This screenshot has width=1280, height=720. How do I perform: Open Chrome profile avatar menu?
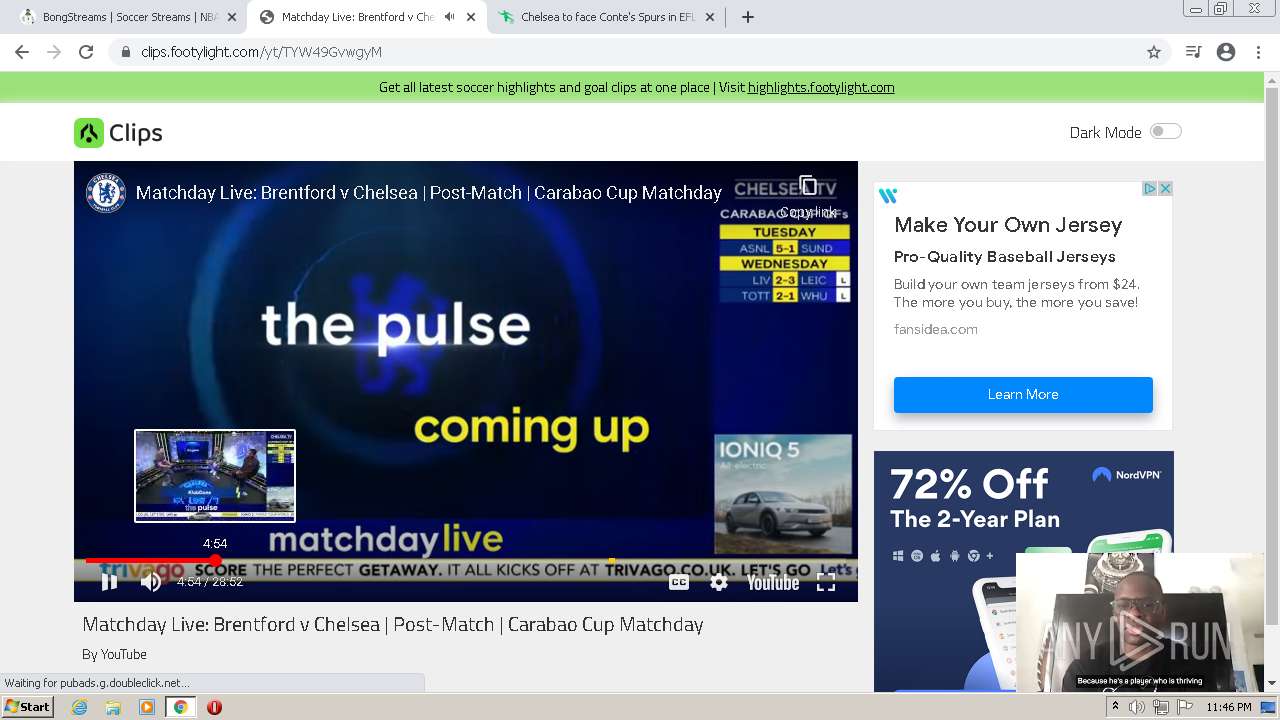[1226, 52]
